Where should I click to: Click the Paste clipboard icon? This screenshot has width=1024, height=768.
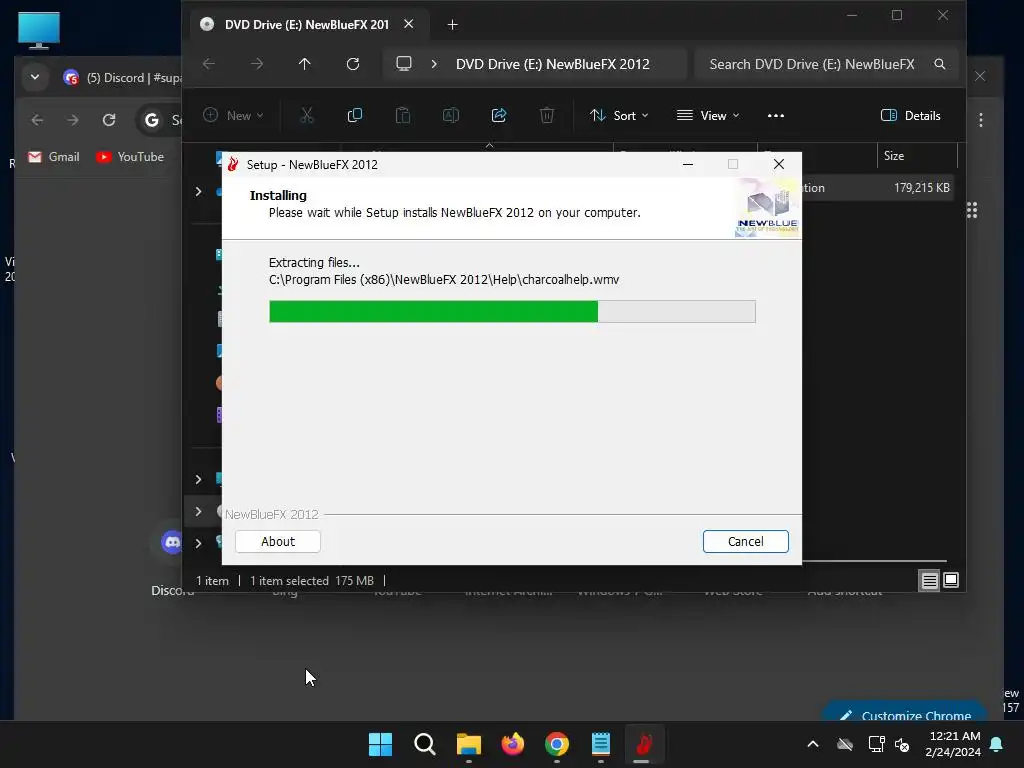pos(403,116)
